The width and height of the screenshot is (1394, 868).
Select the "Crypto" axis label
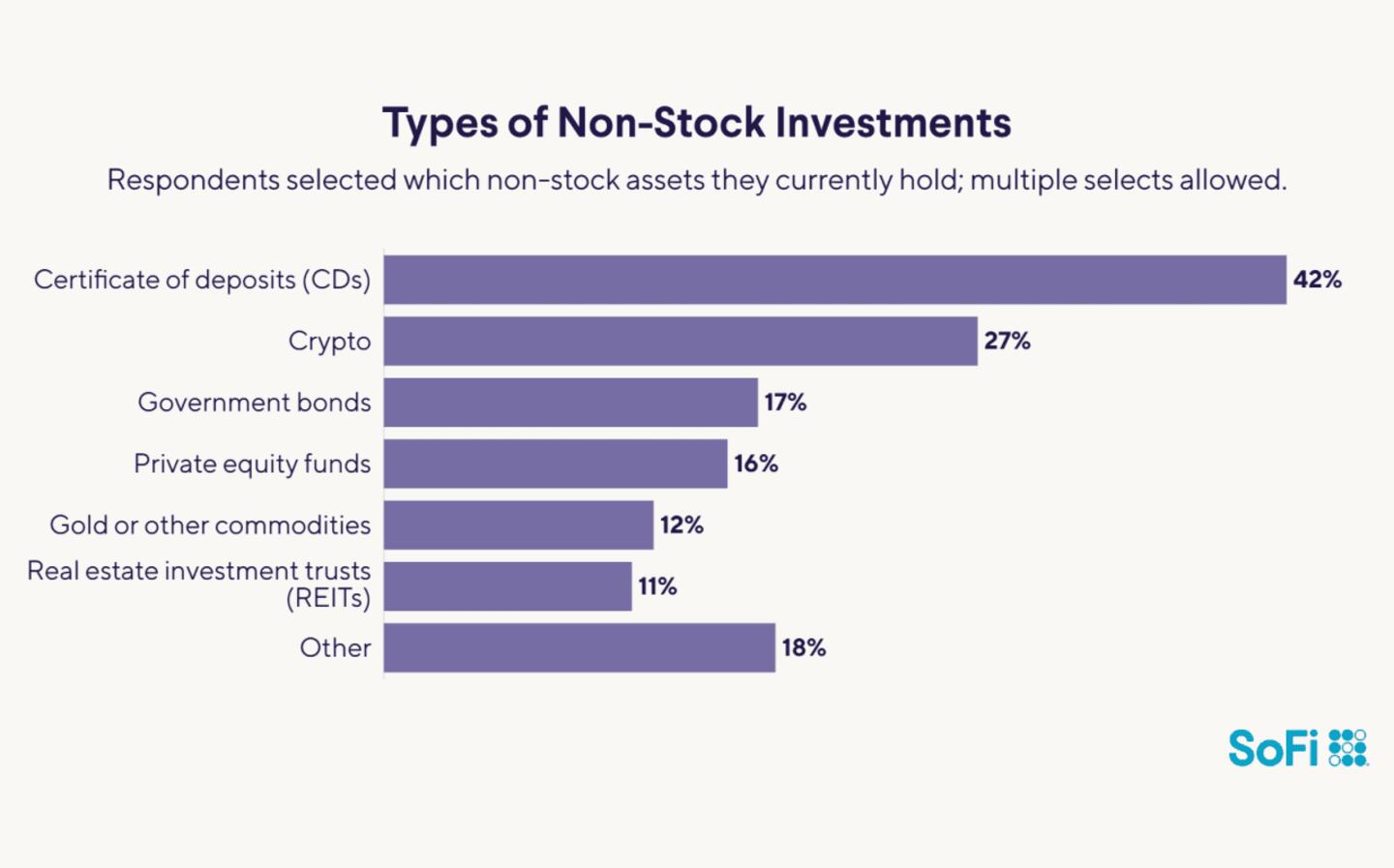coord(329,342)
